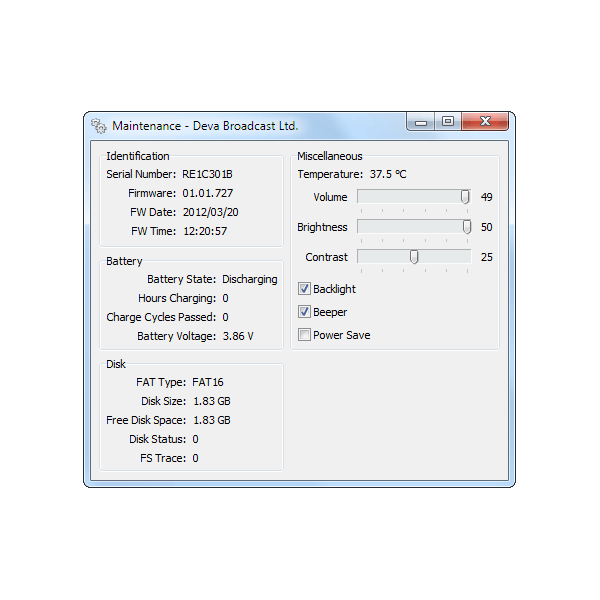Click the Volume slider thumb
The height and width of the screenshot is (600, 600).
tap(465, 197)
